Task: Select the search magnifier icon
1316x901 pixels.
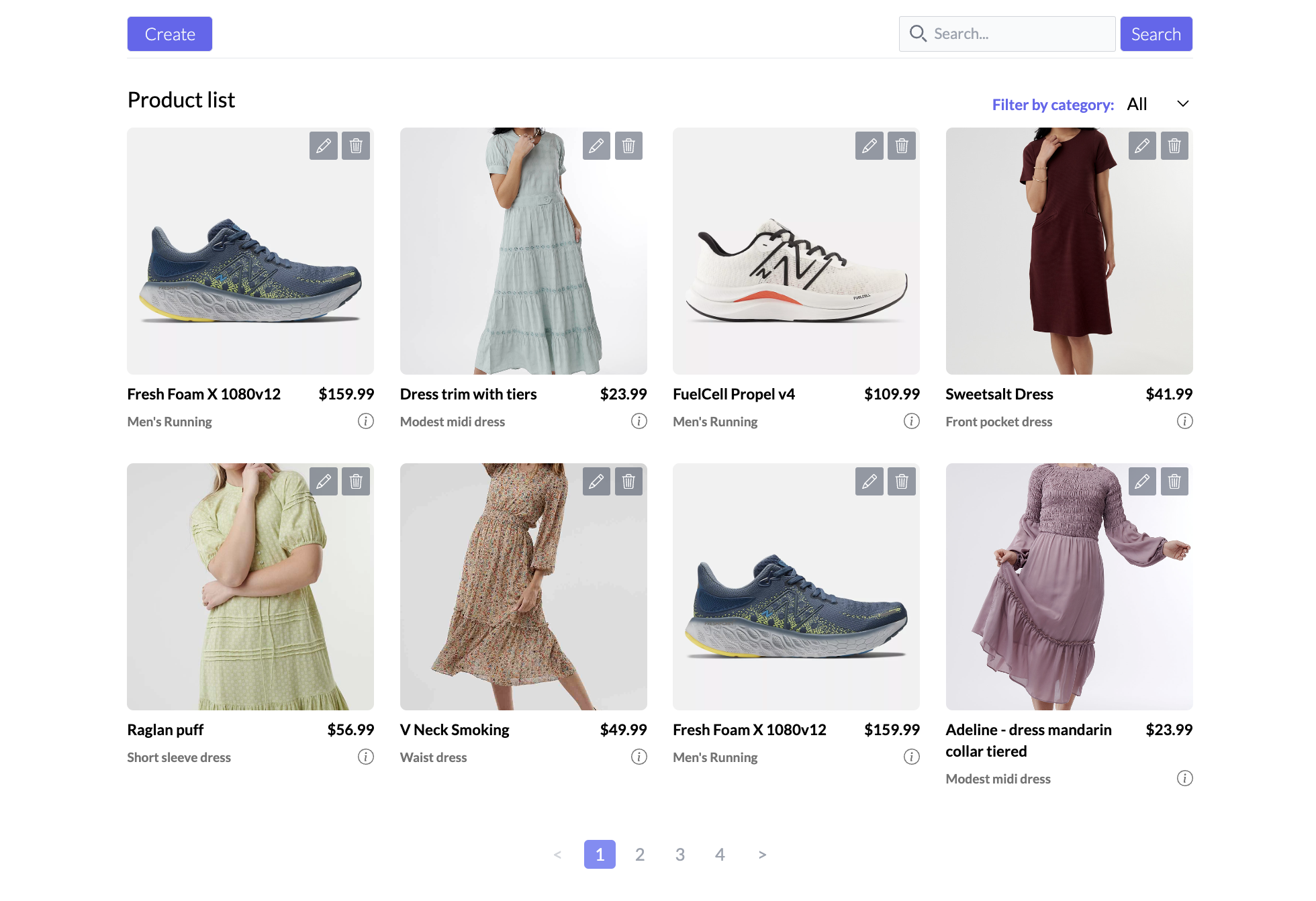Action: 918,33
